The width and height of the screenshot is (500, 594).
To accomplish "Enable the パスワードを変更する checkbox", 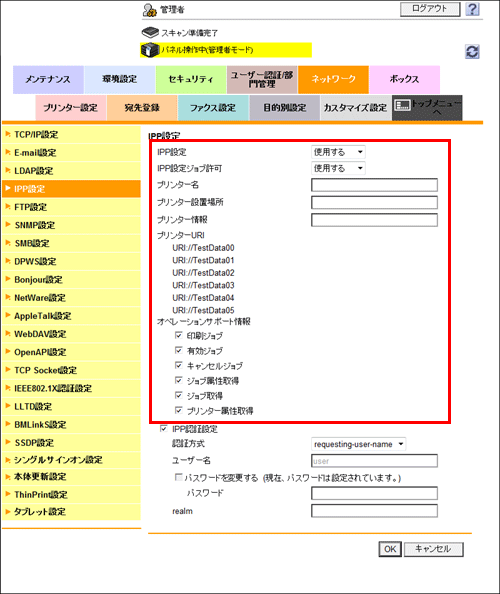I will click(178, 477).
